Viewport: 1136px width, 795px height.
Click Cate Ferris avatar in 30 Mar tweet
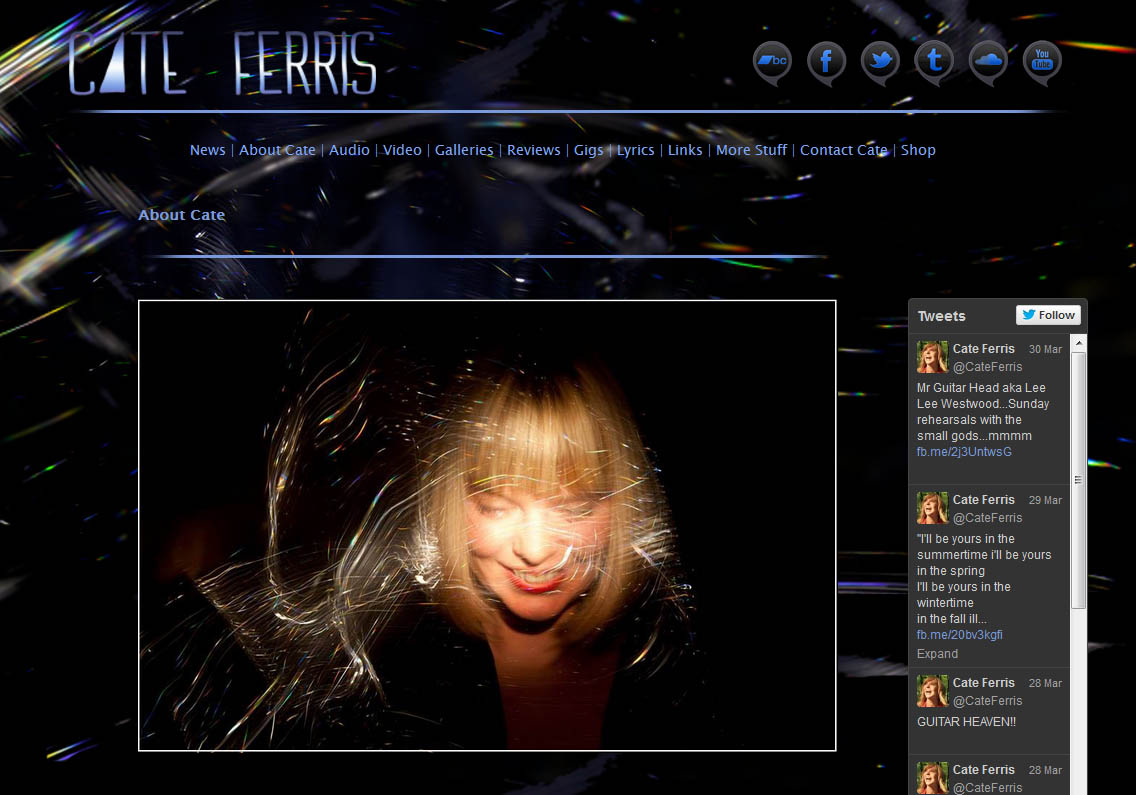(x=932, y=357)
